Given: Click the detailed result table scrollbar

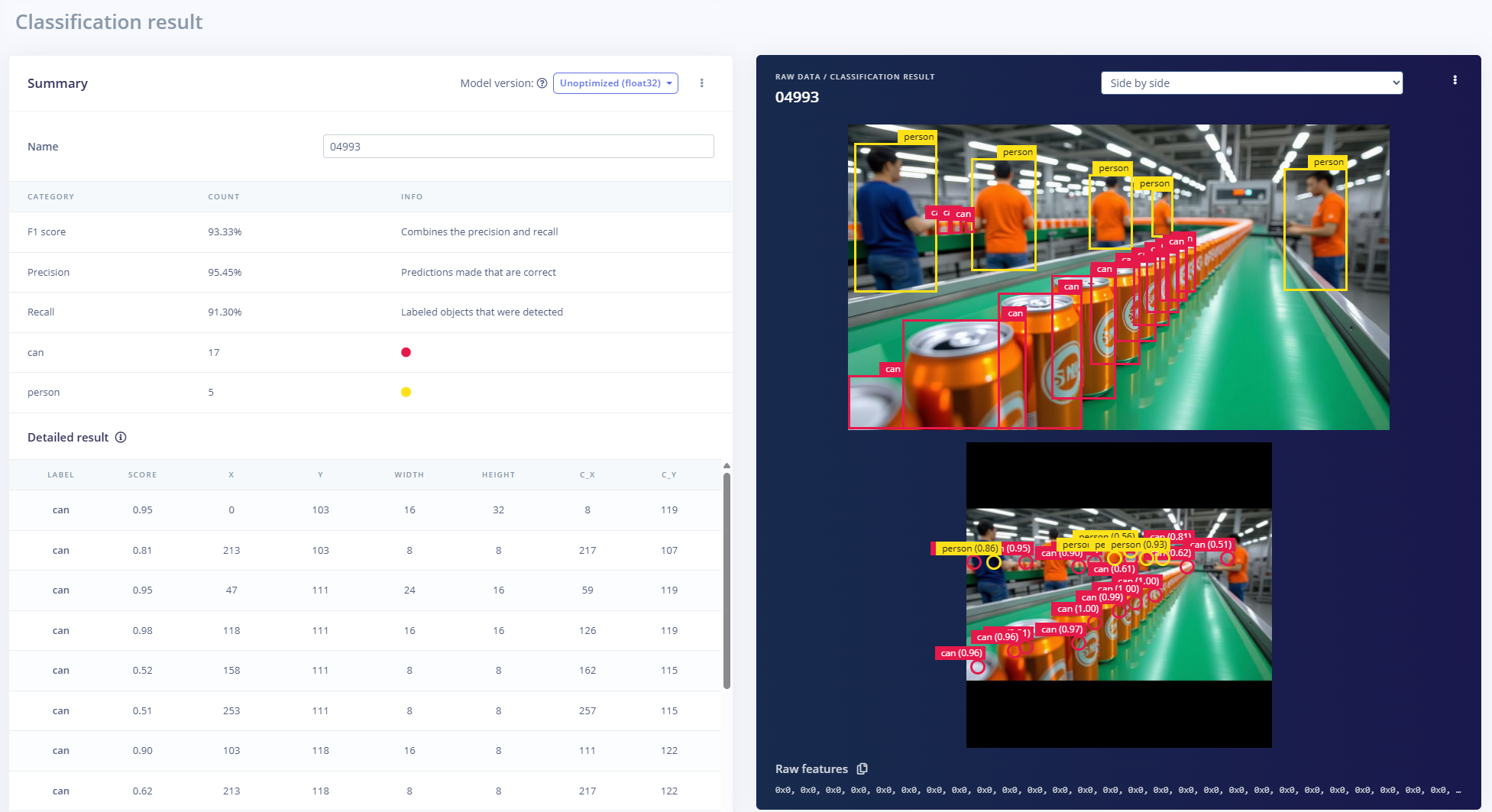Looking at the screenshot, I should (727, 581).
